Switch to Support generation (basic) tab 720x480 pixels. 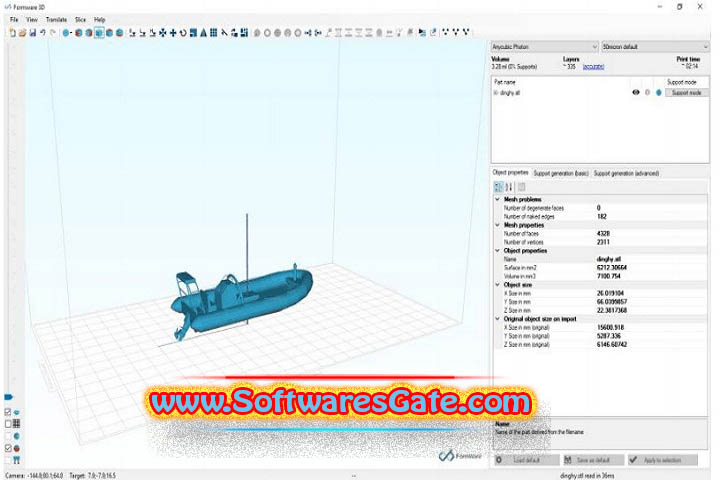(561, 173)
